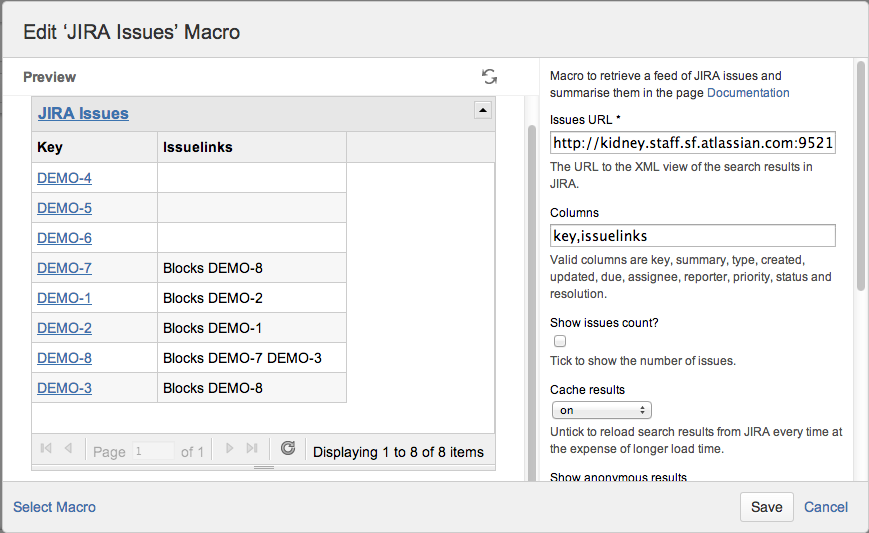Go to last page of results
The width and height of the screenshot is (869, 533).
point(252,450)
